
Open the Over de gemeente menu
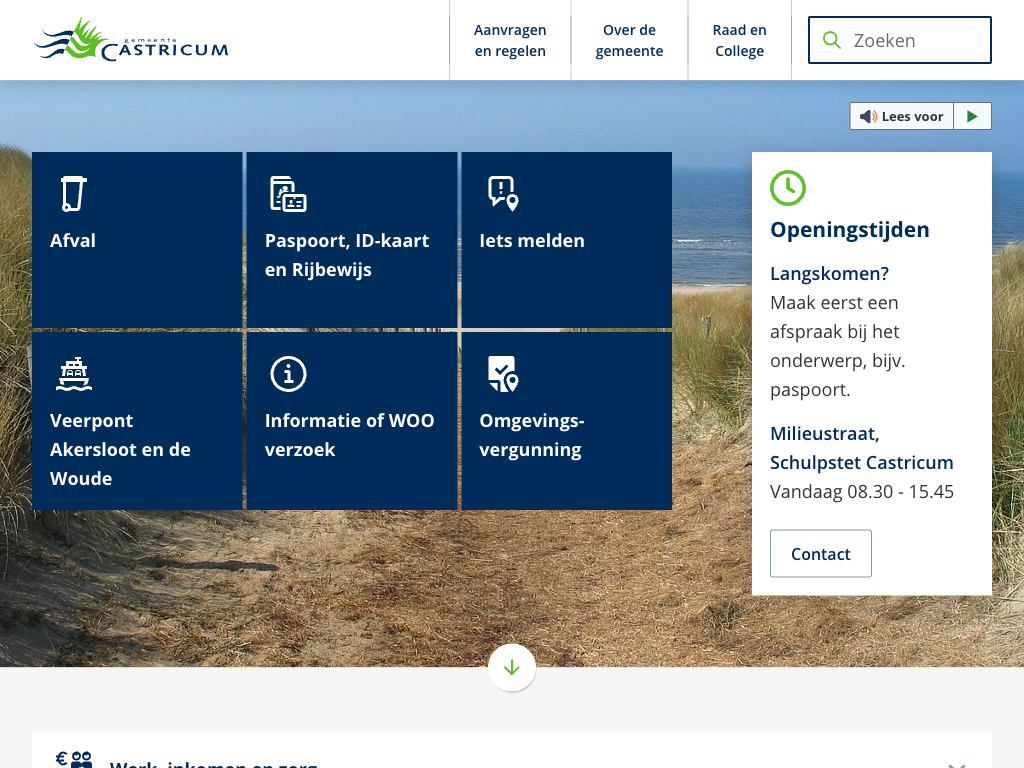(x=629, y=41)
